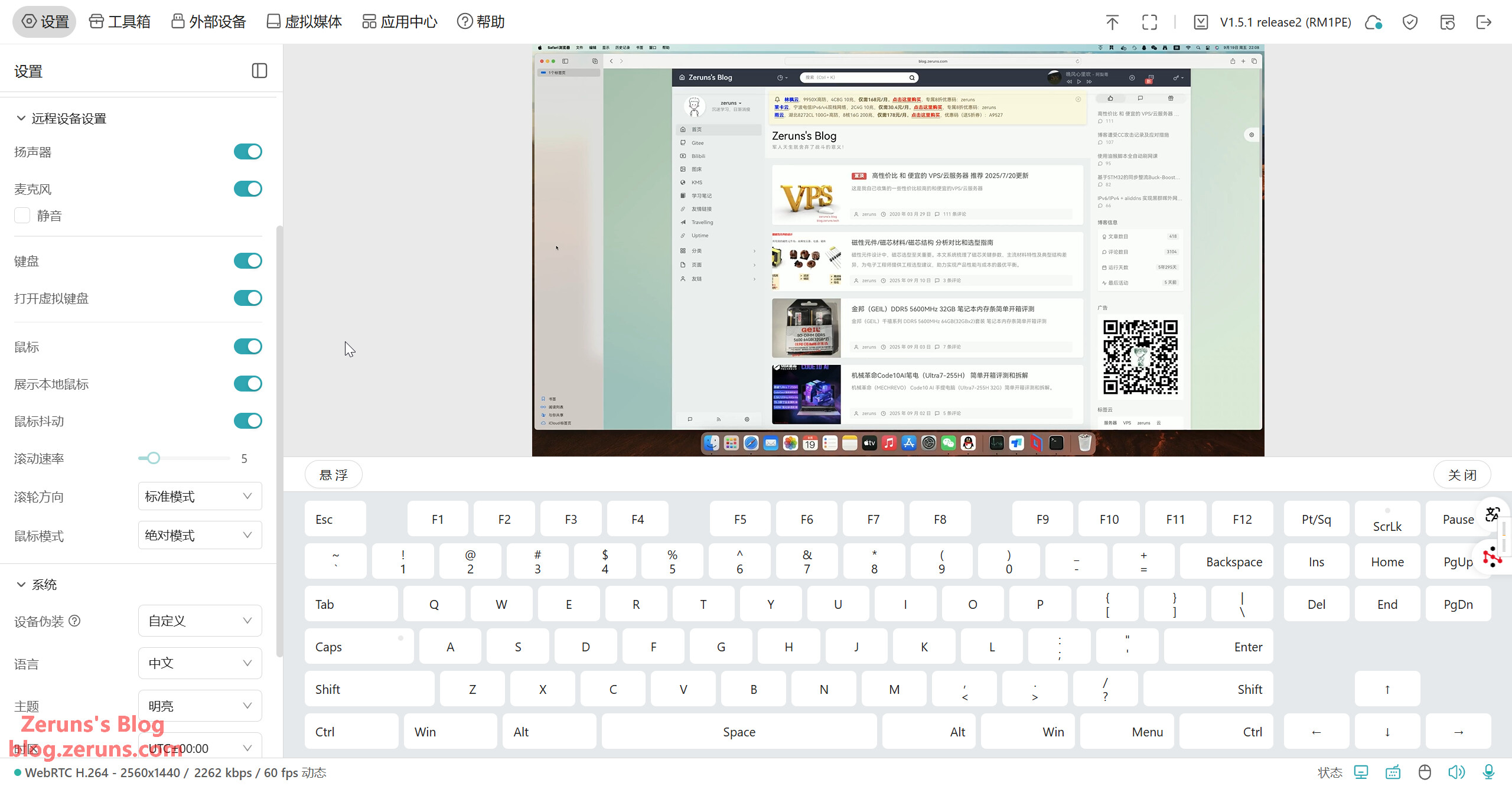This screenshot has height=786, width=1512.
Task: Click the fullscreen icon in the top bar
Action: [x=1149, y=22]
